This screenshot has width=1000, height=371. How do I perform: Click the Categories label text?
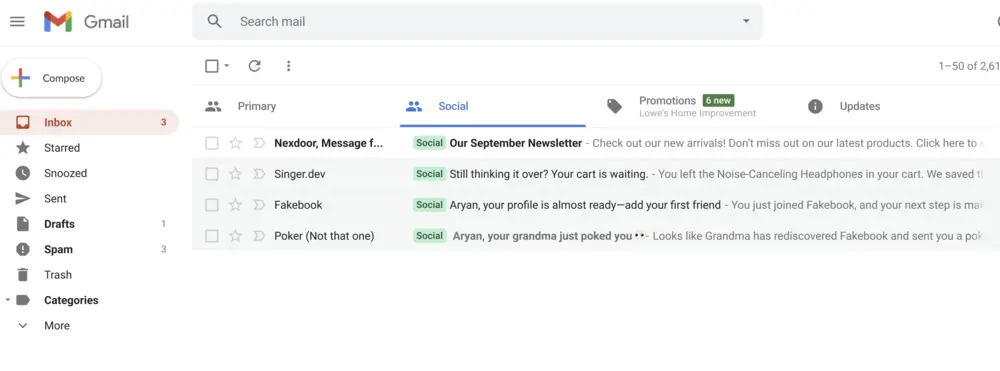point(71,300)
